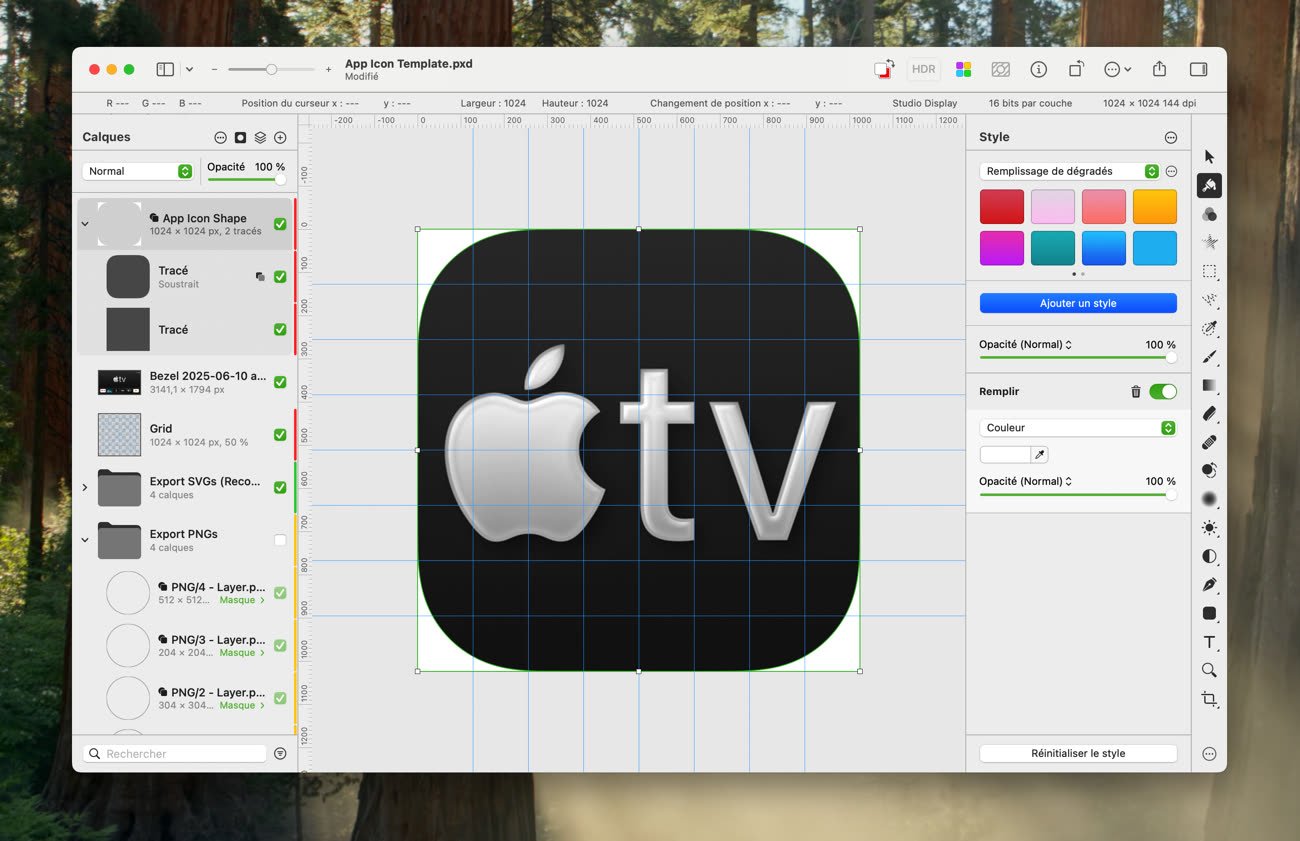Screen dimensions: 1300x841
Task: Toggle visibility of PNG/4 layer
Action: [x=280, y=593]
